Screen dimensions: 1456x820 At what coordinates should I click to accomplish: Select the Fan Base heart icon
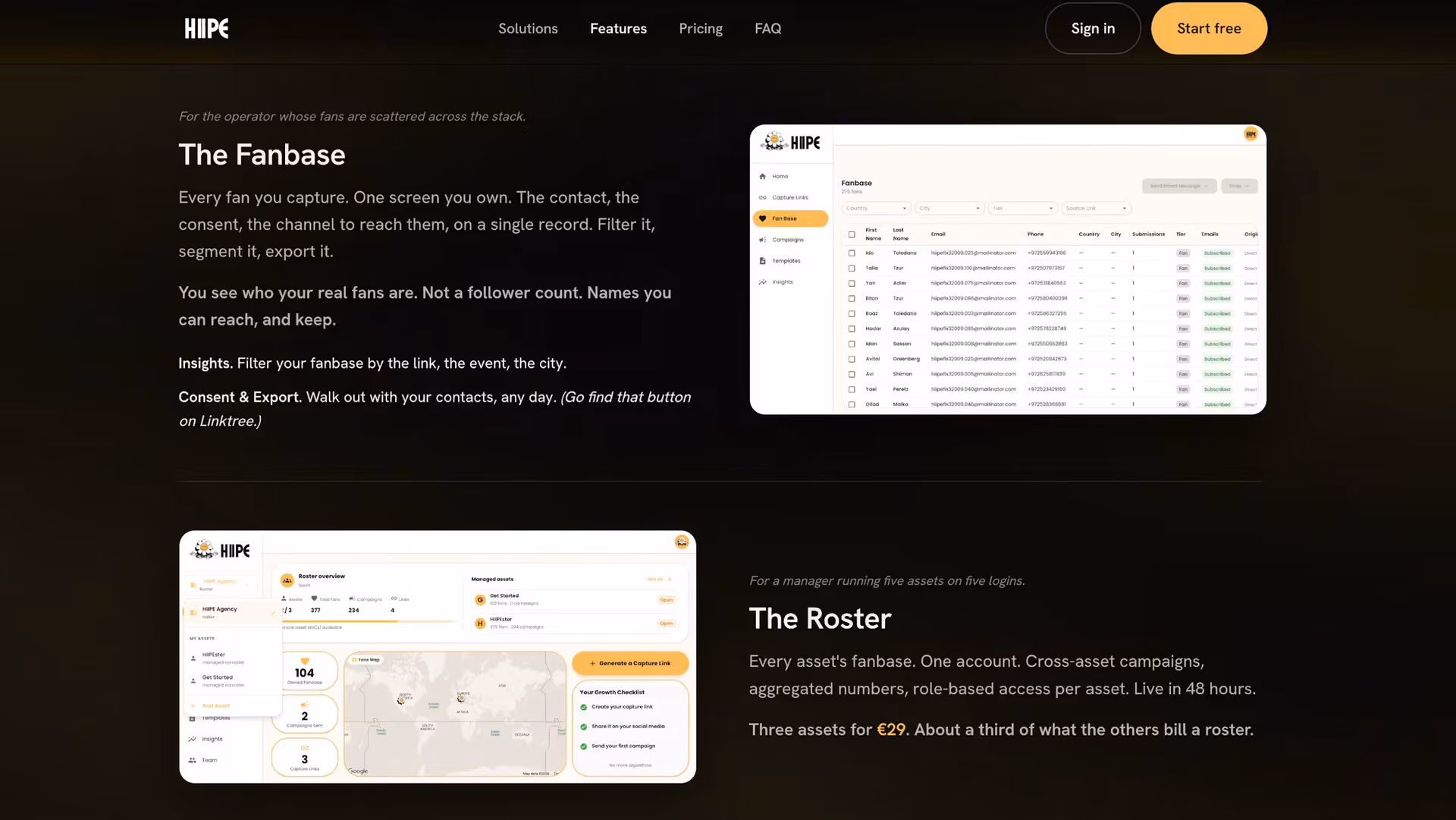tap(762, 218)
